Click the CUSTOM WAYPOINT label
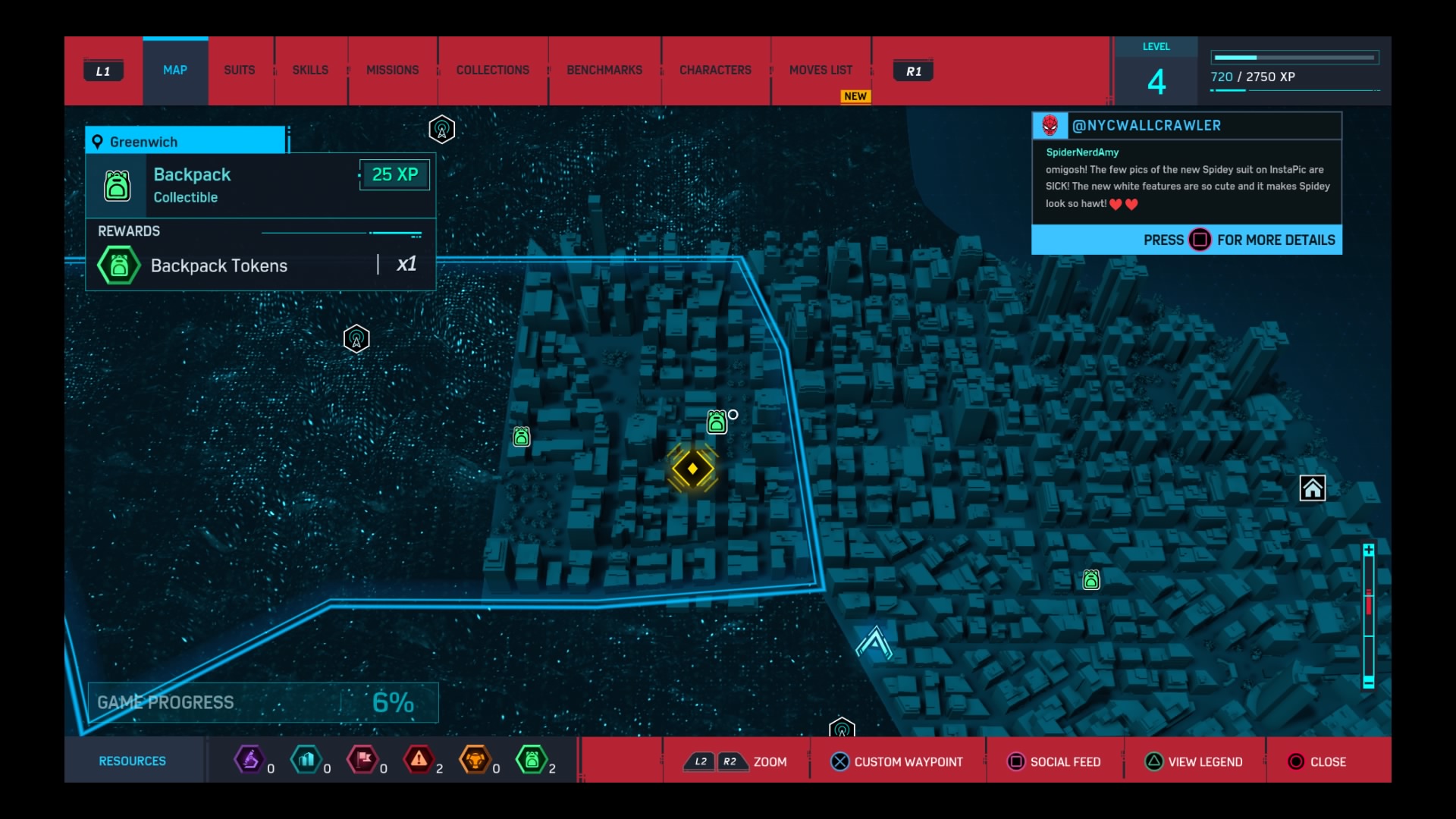 point(908,762)
